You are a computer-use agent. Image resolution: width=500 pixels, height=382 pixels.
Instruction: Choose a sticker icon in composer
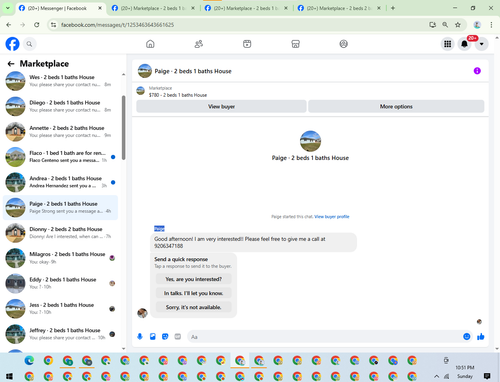165,337
